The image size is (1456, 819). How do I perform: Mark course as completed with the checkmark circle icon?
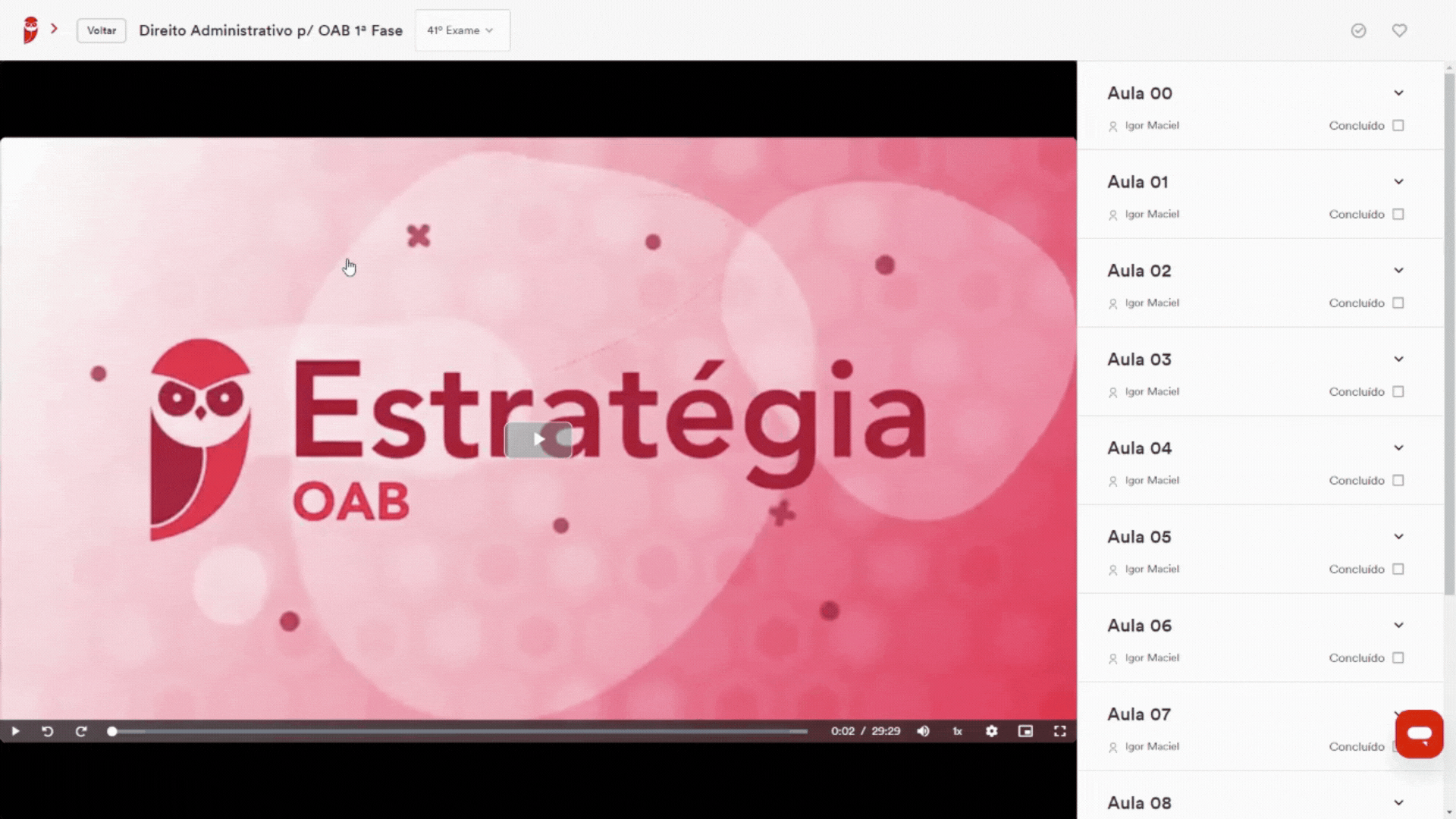1358,30
